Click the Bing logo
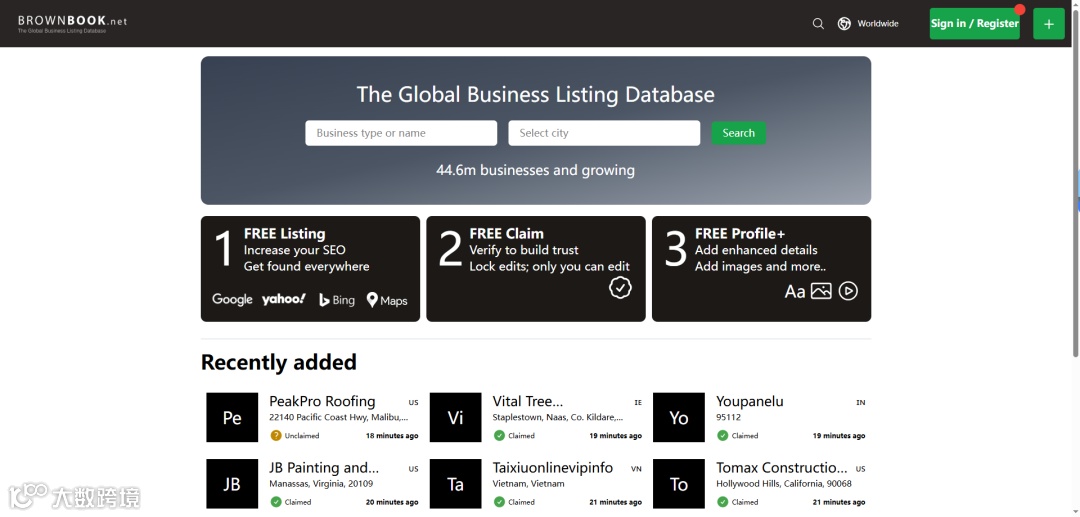 337,300
